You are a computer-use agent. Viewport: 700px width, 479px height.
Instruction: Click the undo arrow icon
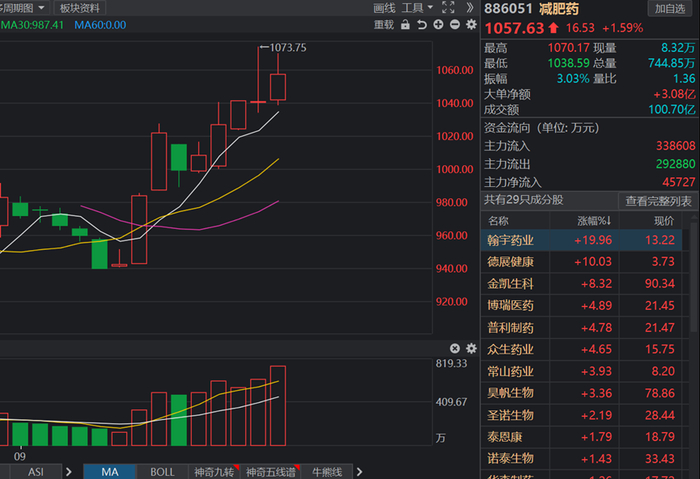click(422, 25)
